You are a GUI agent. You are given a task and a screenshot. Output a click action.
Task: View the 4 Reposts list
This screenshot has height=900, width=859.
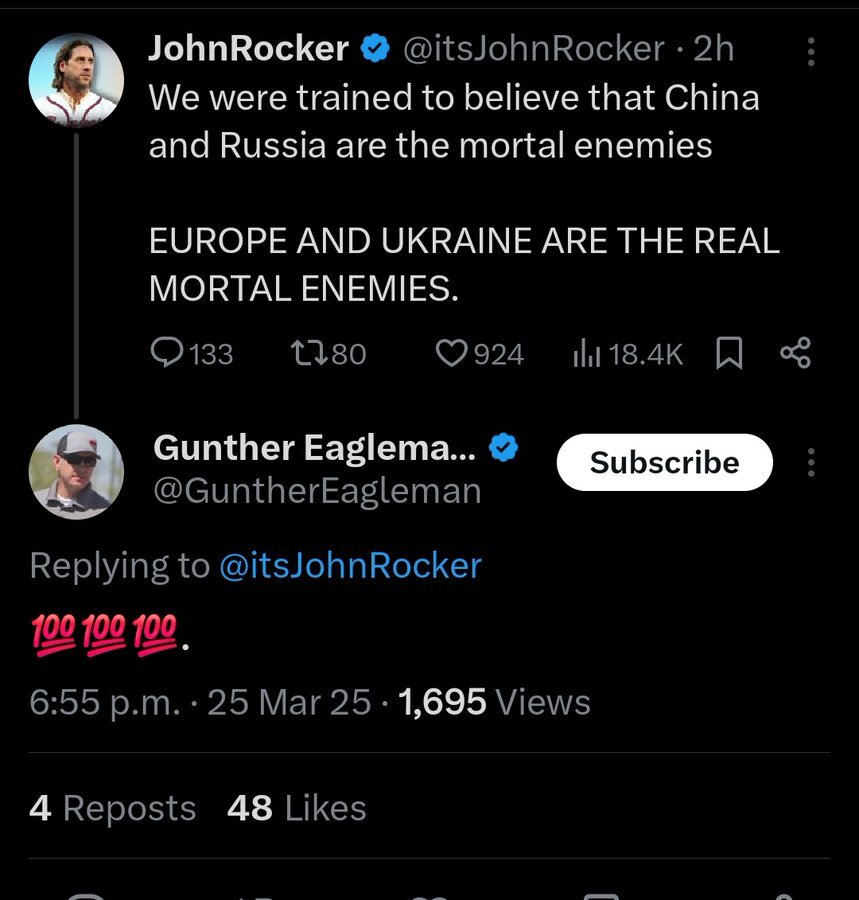click(112, 808)
